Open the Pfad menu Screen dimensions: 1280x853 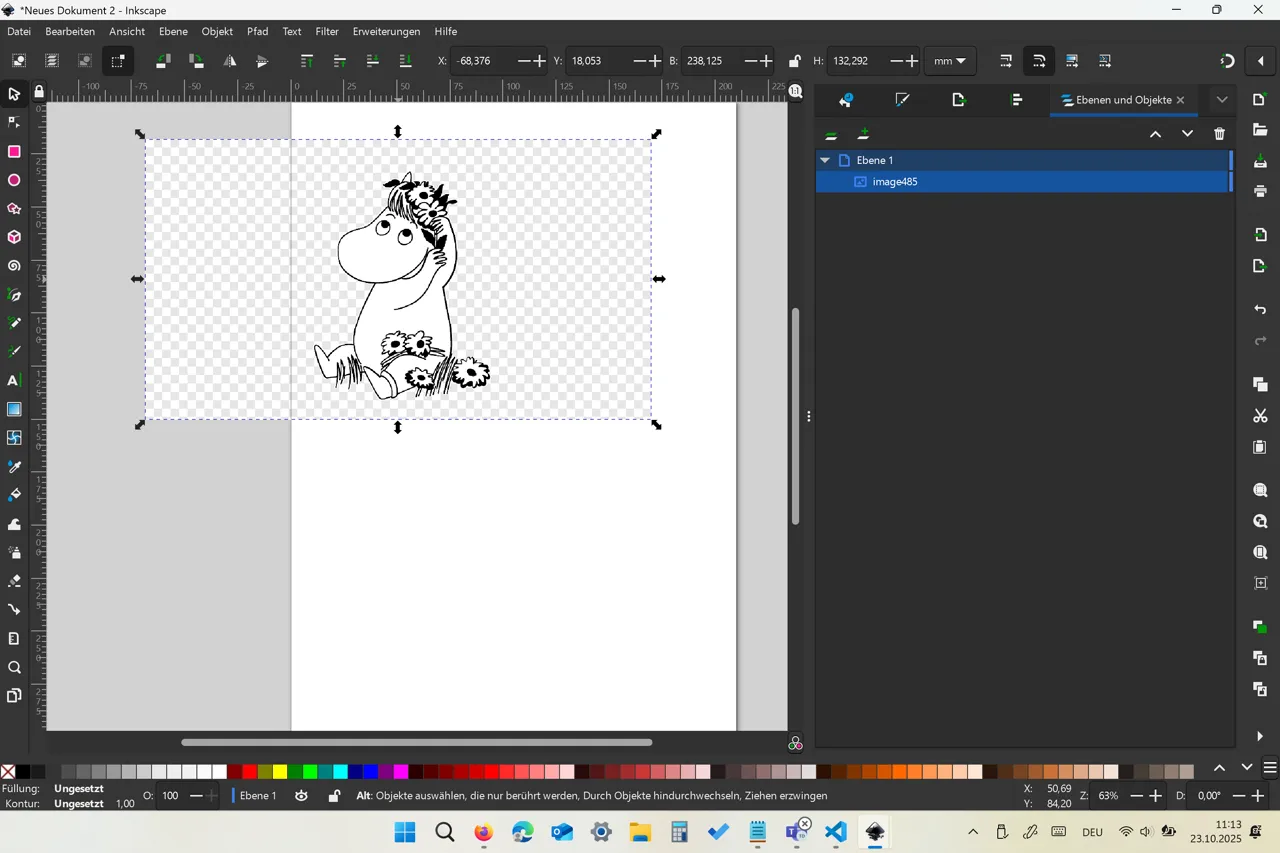[x=258, y=32]
